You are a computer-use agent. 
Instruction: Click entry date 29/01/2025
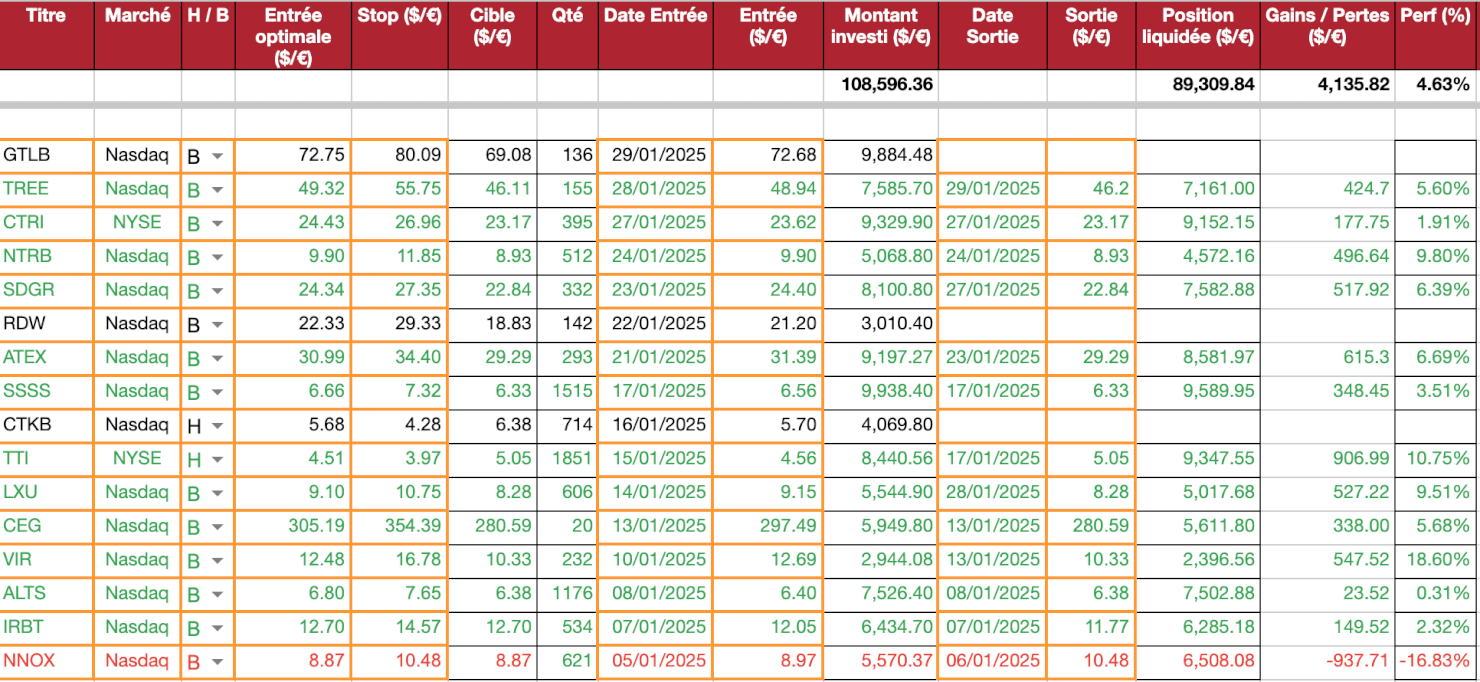[x=655, y=156]
